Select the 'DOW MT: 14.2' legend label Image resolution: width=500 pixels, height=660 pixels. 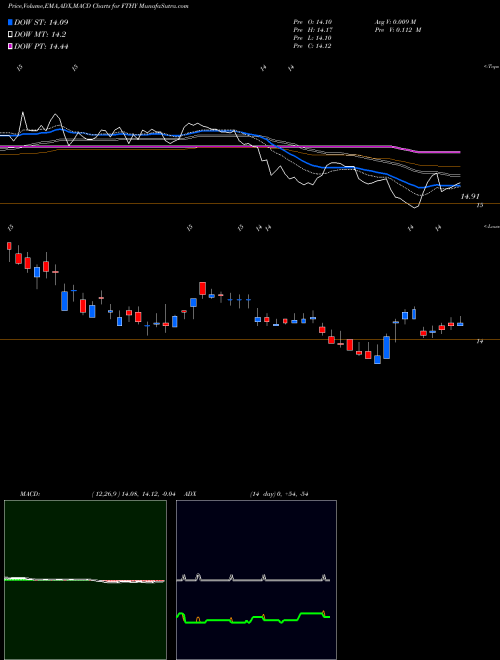[40, 35]
